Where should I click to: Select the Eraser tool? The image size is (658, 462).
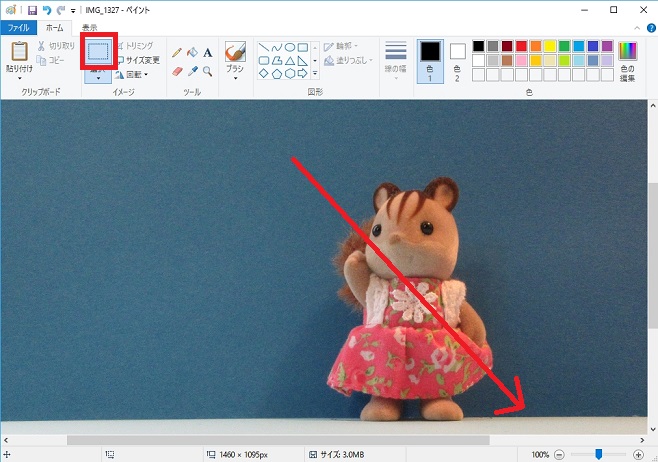coord(177,71)
